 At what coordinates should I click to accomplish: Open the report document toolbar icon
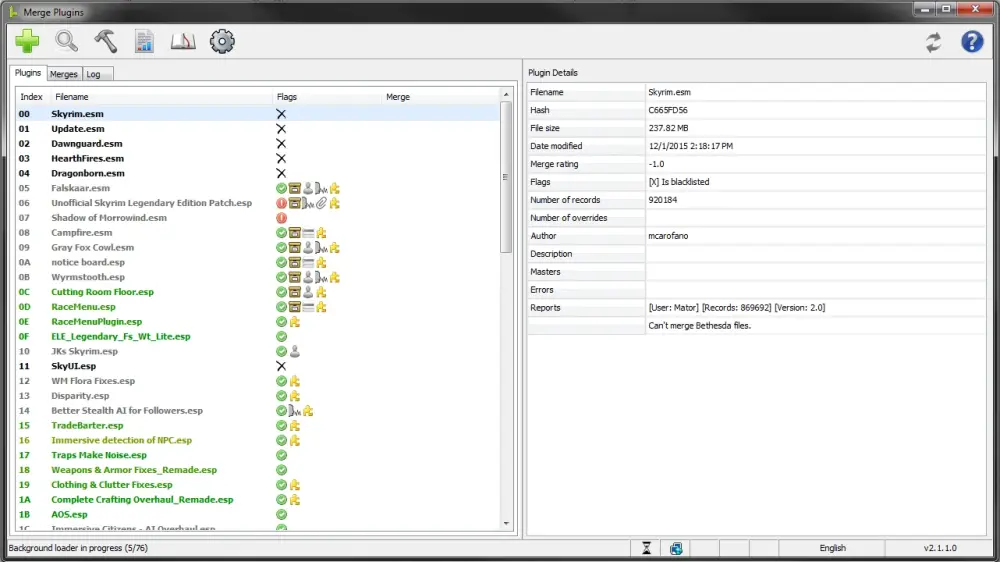click(144, 41)
